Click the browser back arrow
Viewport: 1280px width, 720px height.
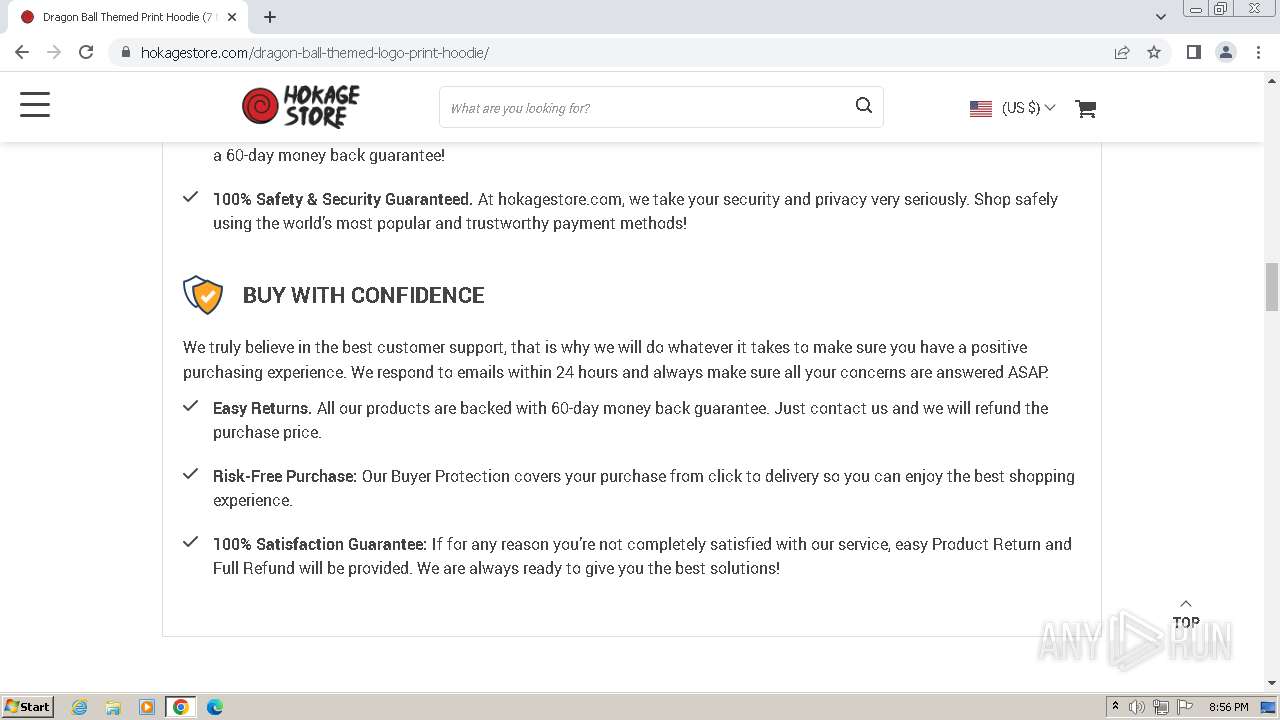22,52
